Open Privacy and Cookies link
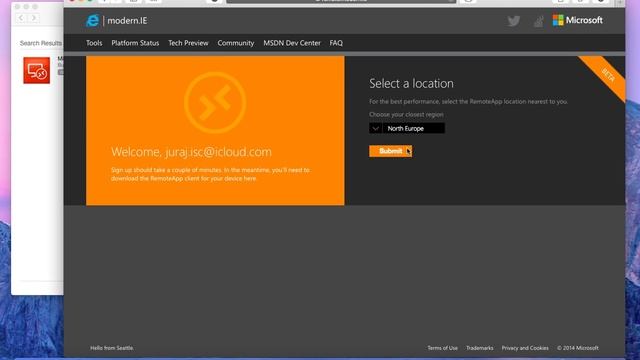This screenshot has width=640, height=360. [525, 348]
